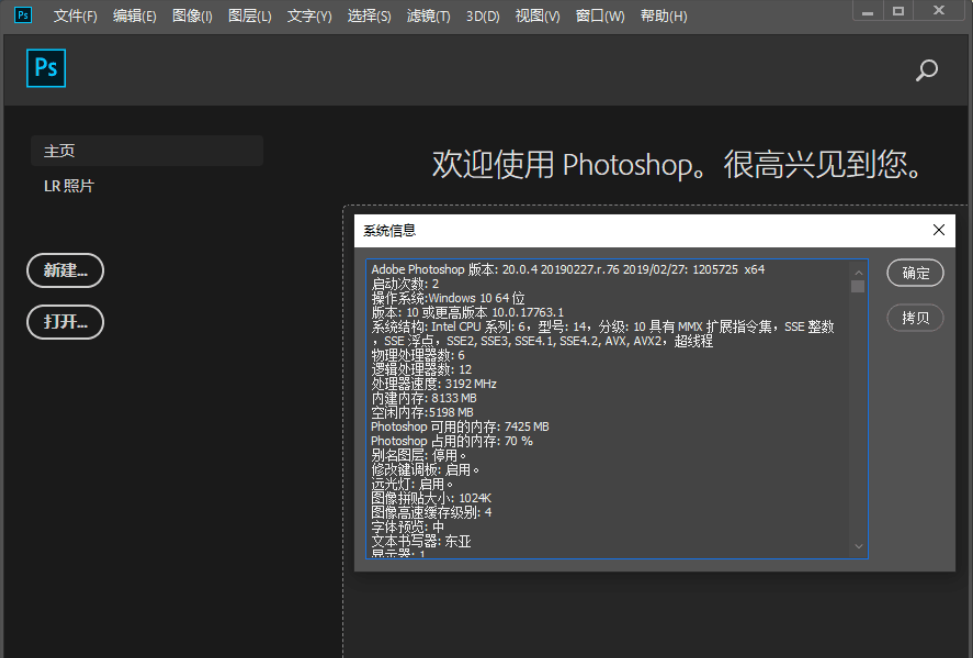974x658 pixels.
Task: Click the 新建... button
Action: [65, 270]
